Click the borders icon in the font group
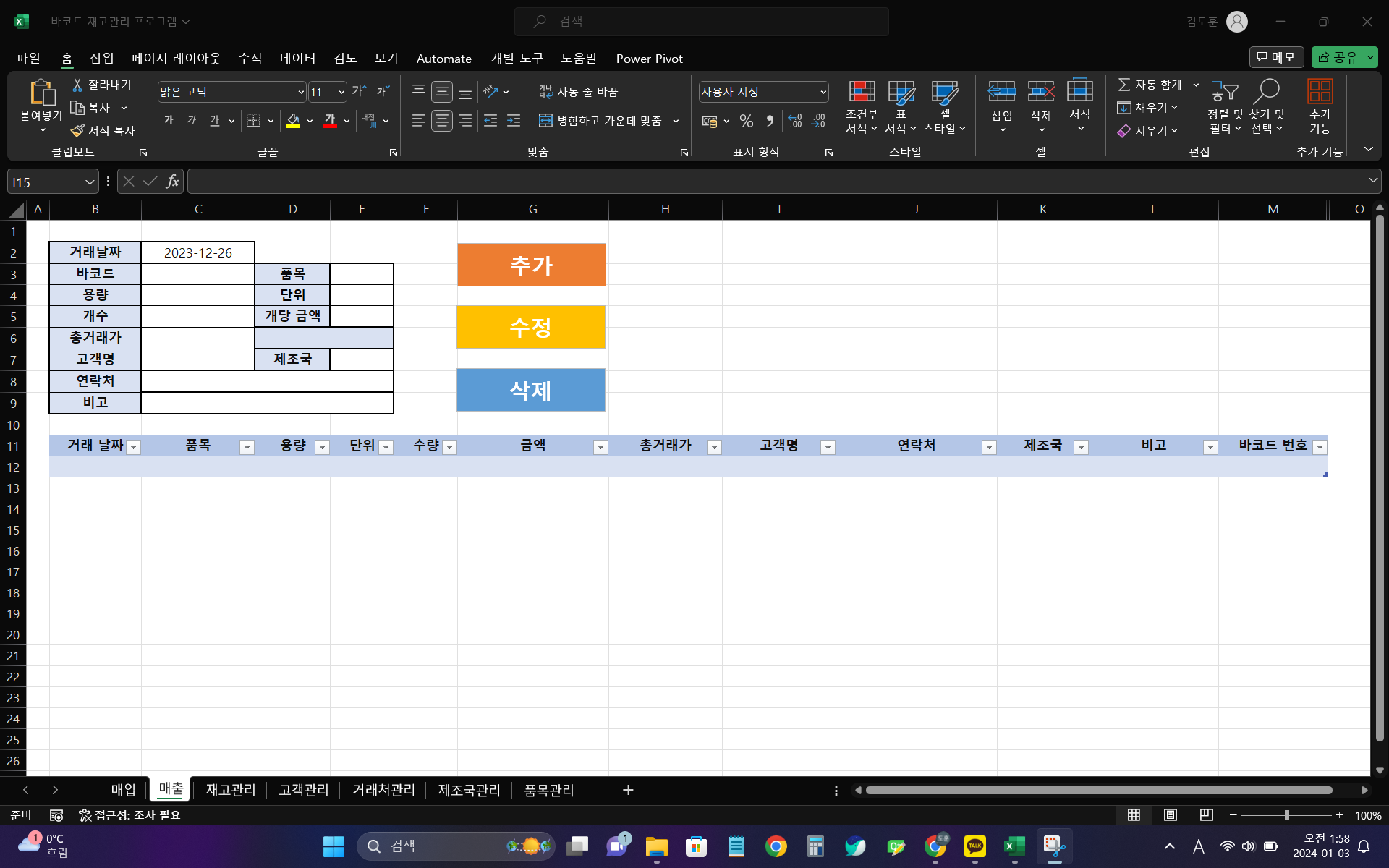 coord(253,121)
